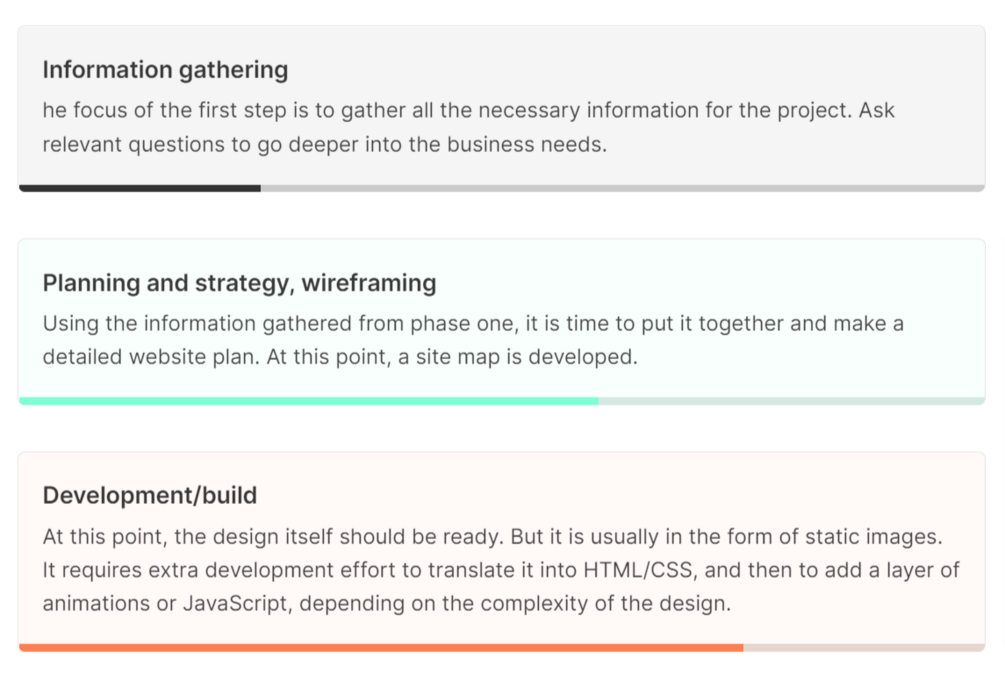1005x674 pixels.
Task: Click the "Information gathering" heading
Action: pos(165,70)
